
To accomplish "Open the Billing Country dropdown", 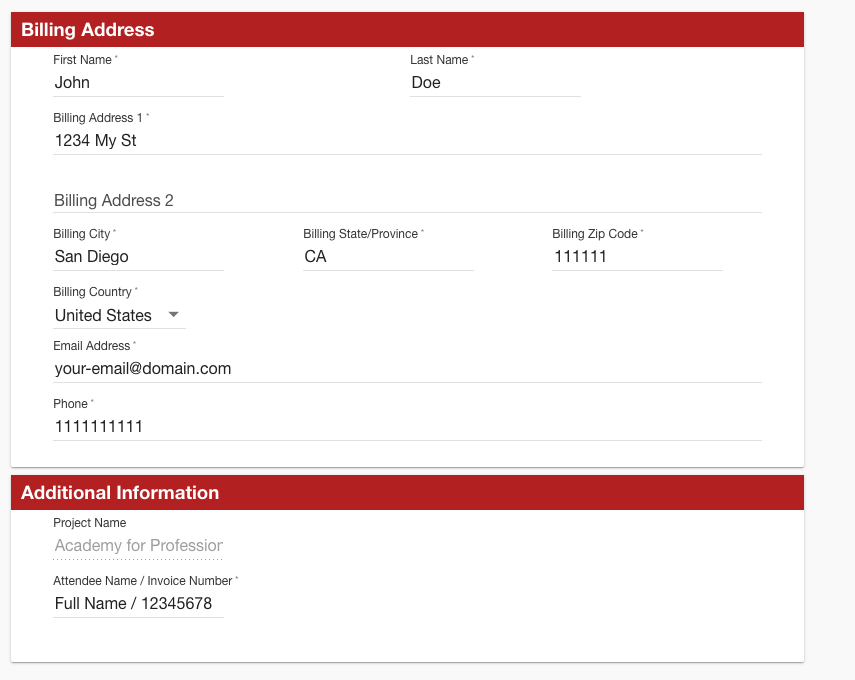I will tap(119, 315).
